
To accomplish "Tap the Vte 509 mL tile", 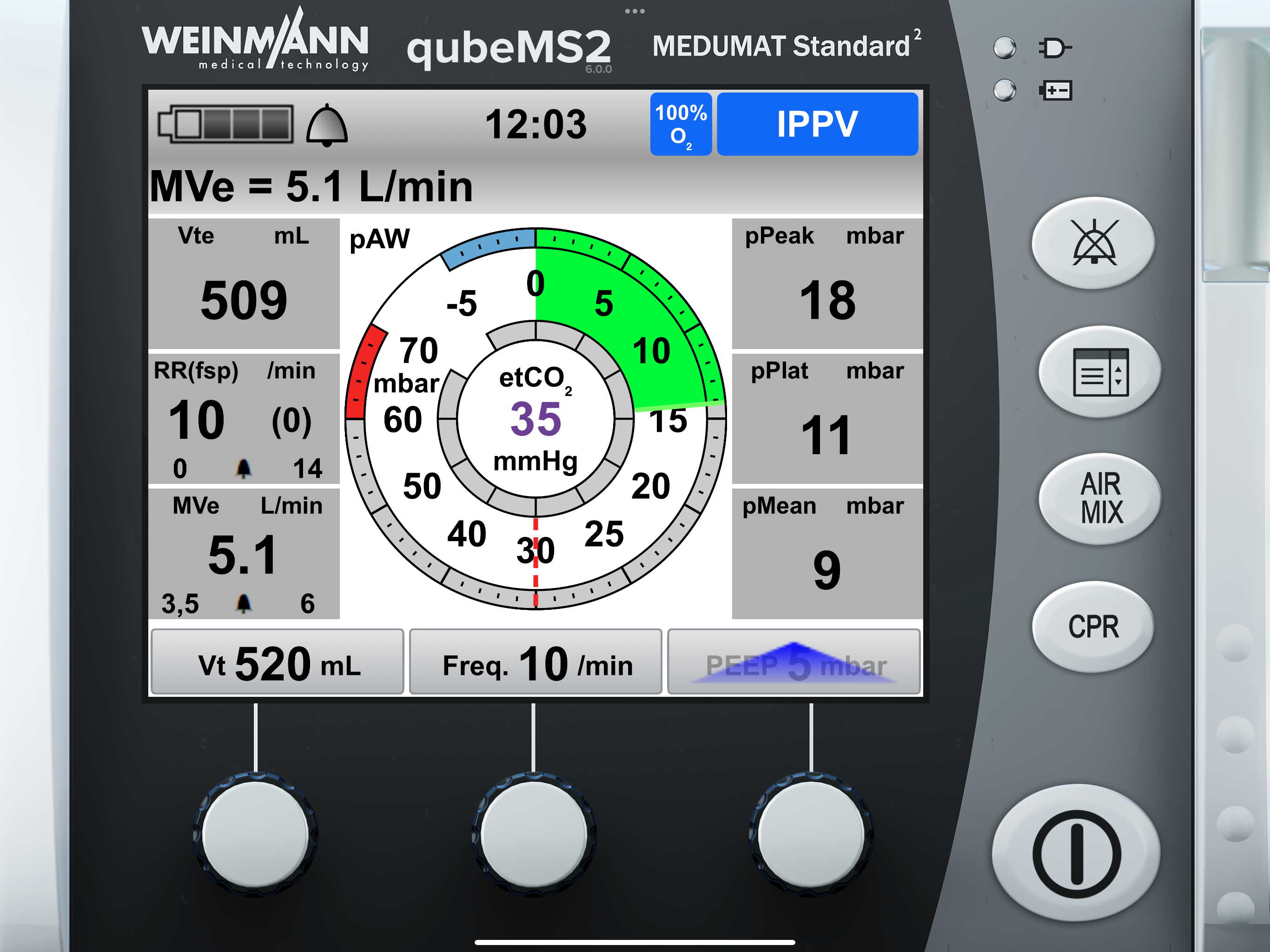I will [244, 284].
